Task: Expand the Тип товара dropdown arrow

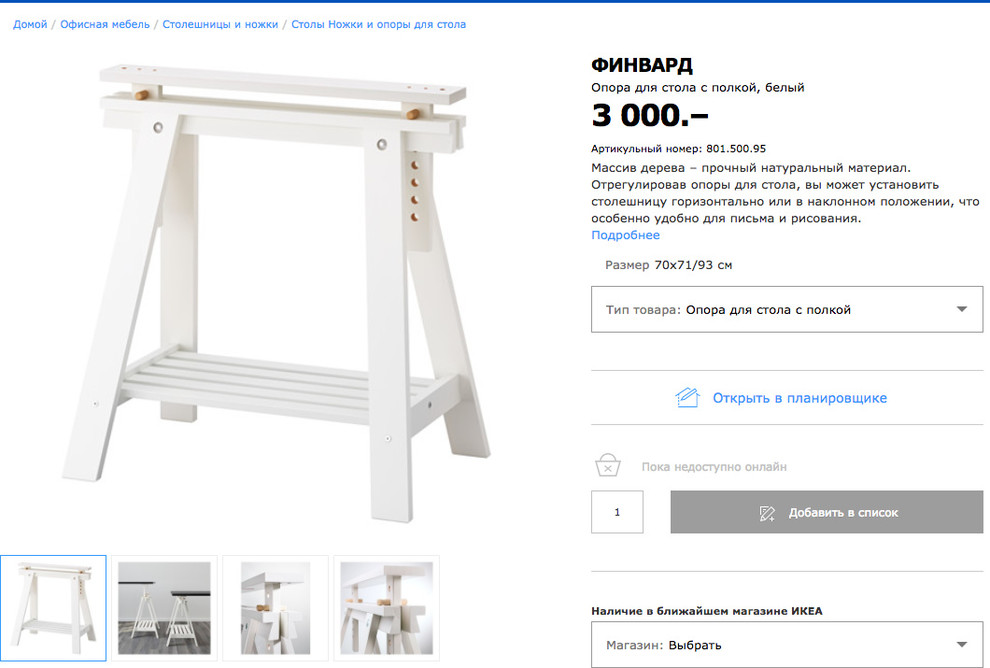Action: (x=962, y=309)
